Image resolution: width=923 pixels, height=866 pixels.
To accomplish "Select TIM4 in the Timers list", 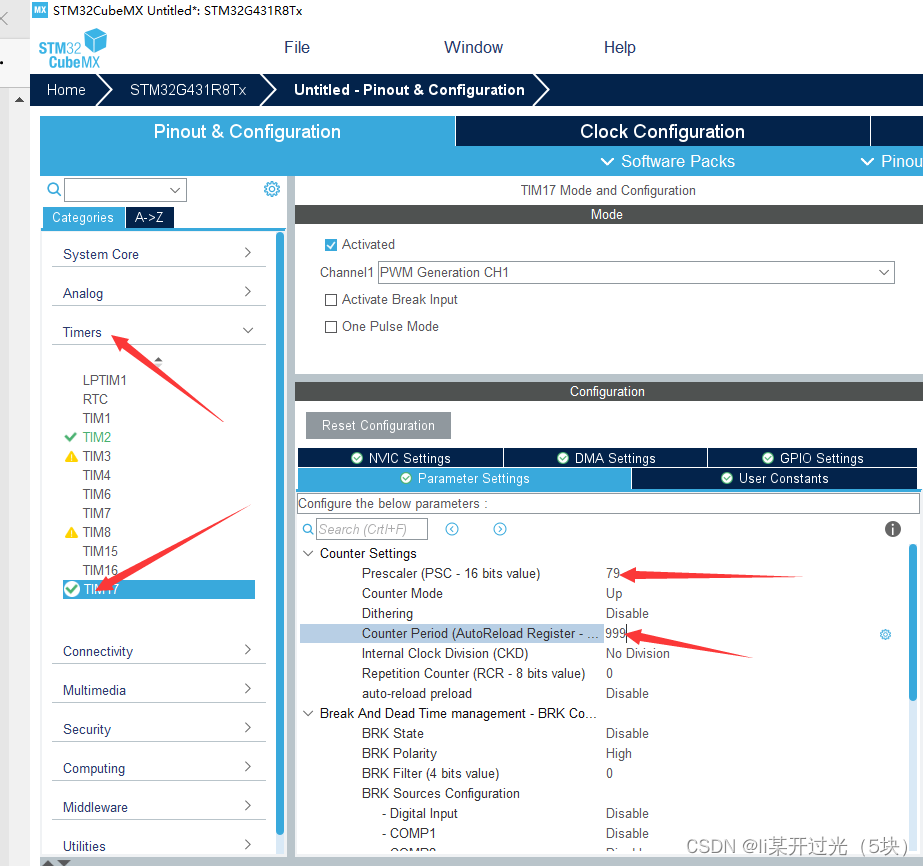I will tap(97, 475).
